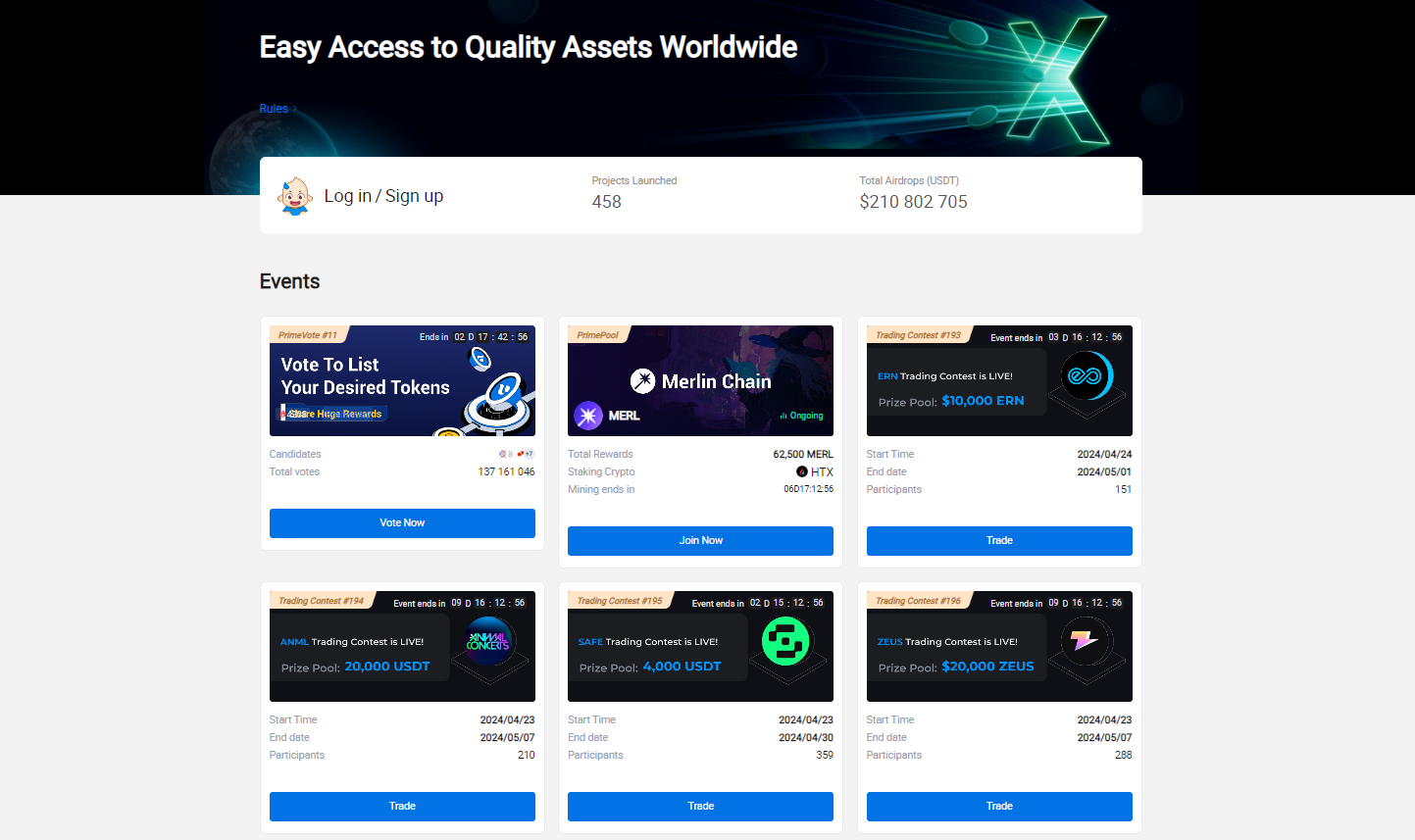This screenshot has width=1415, height=840.
Task: Click the ANML Animal Concerts token icon
Action: pyautogui.click(x=488, y=642)
